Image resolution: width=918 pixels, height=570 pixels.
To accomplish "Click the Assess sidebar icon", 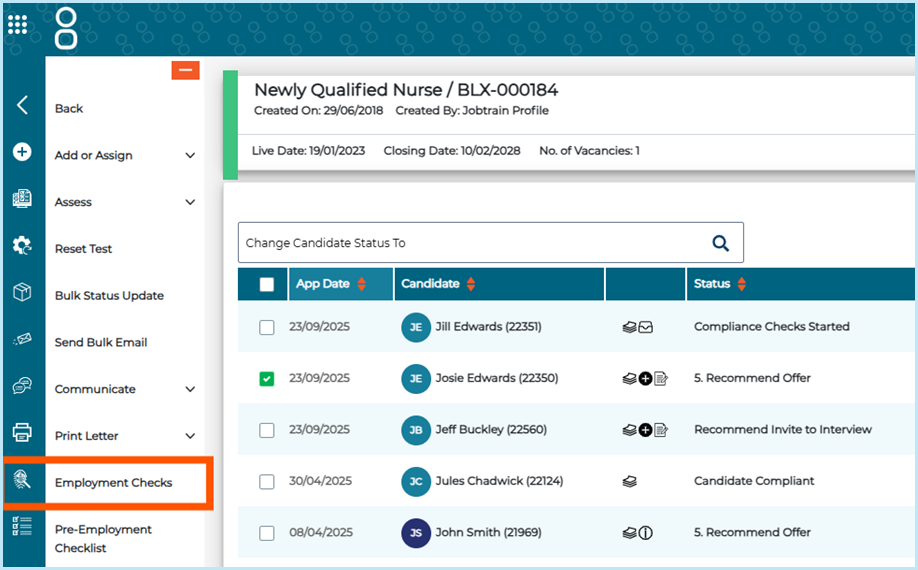I will (22, 198).
